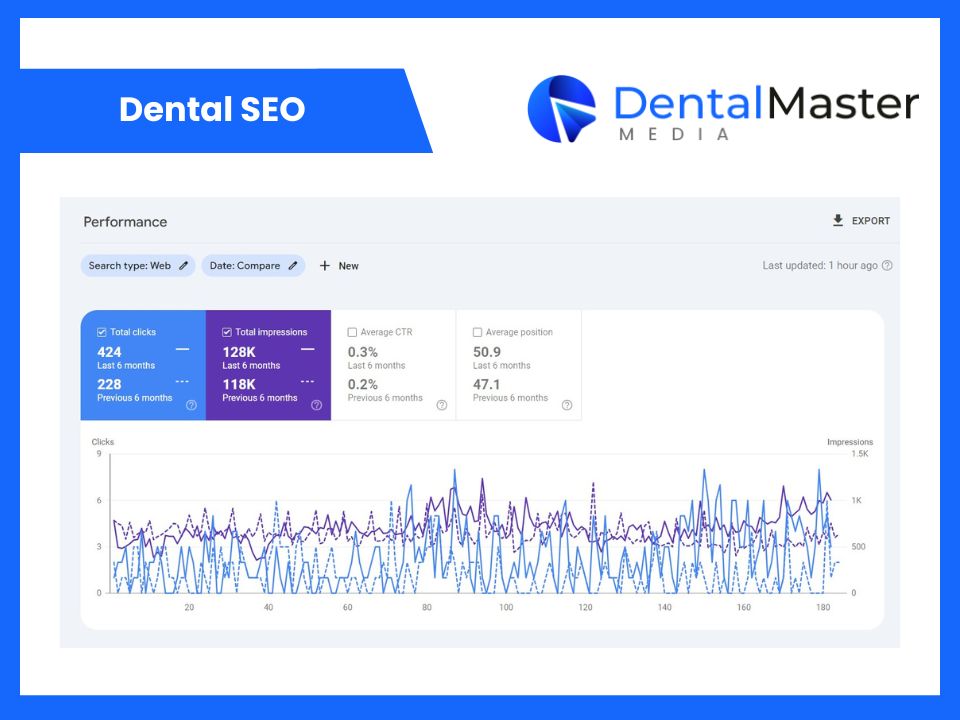The width and height of the screenshot is (960, 720).
Task: Open help icon in Average position card
Action: [x=567, y=405]
